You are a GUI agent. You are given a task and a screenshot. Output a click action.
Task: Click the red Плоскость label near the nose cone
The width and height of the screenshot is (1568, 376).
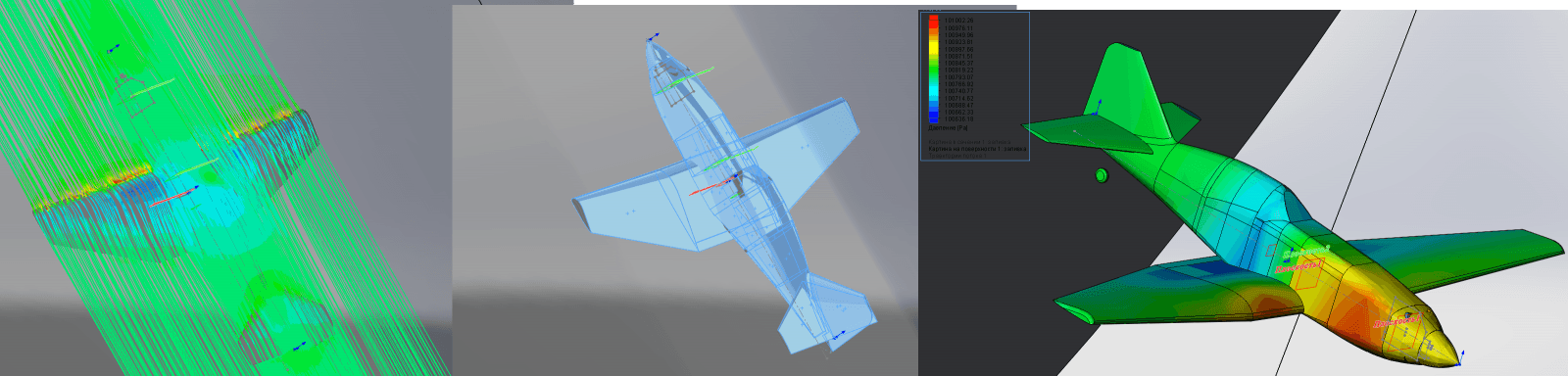pyautogui.click(x=1396, y=321)
